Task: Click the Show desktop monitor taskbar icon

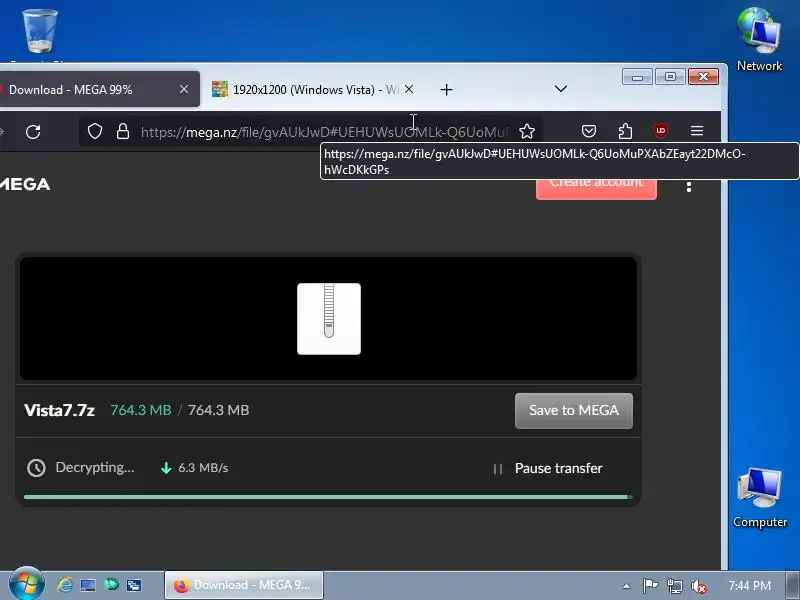Action: (88, 585)
